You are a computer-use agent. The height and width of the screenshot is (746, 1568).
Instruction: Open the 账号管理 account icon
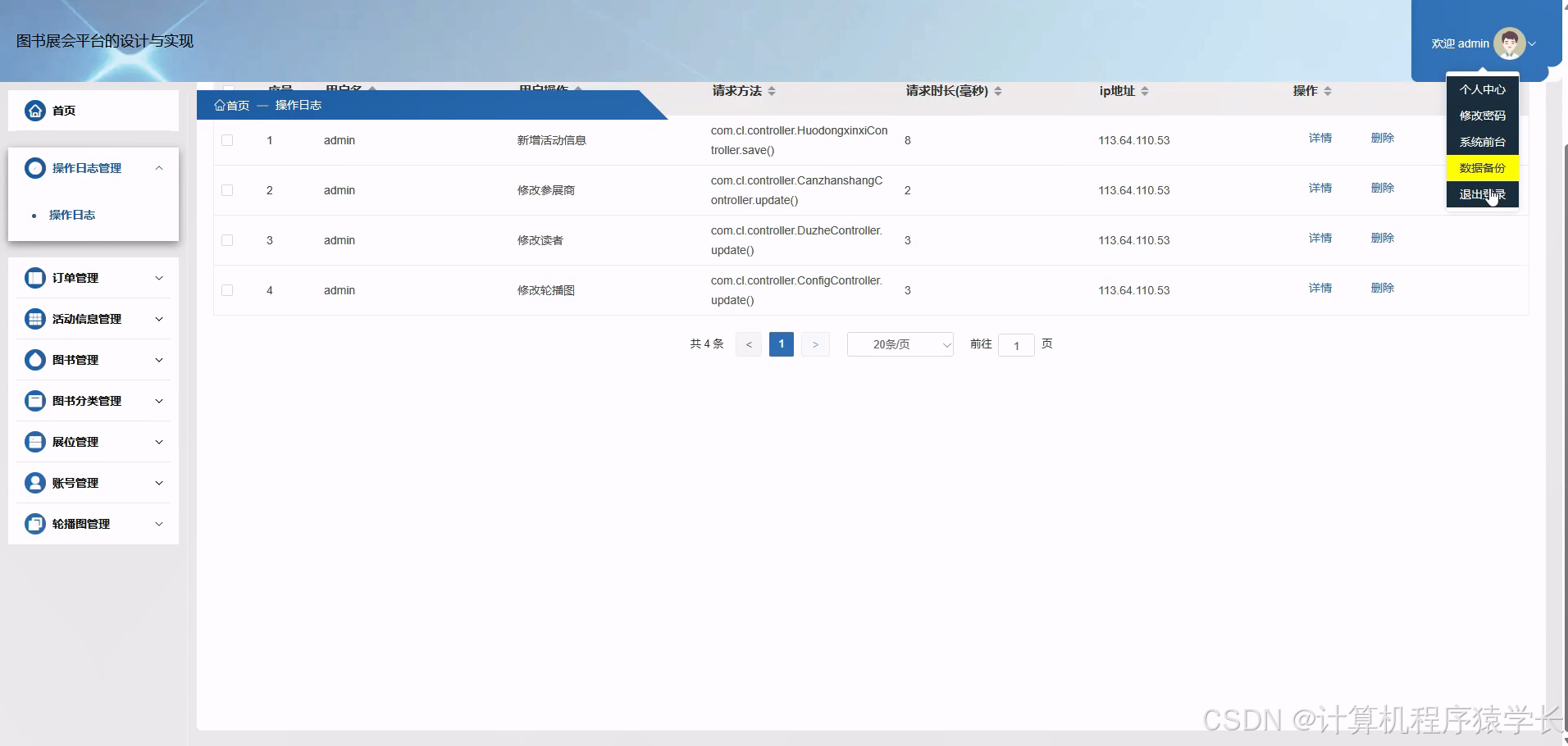tap(34, 483)
